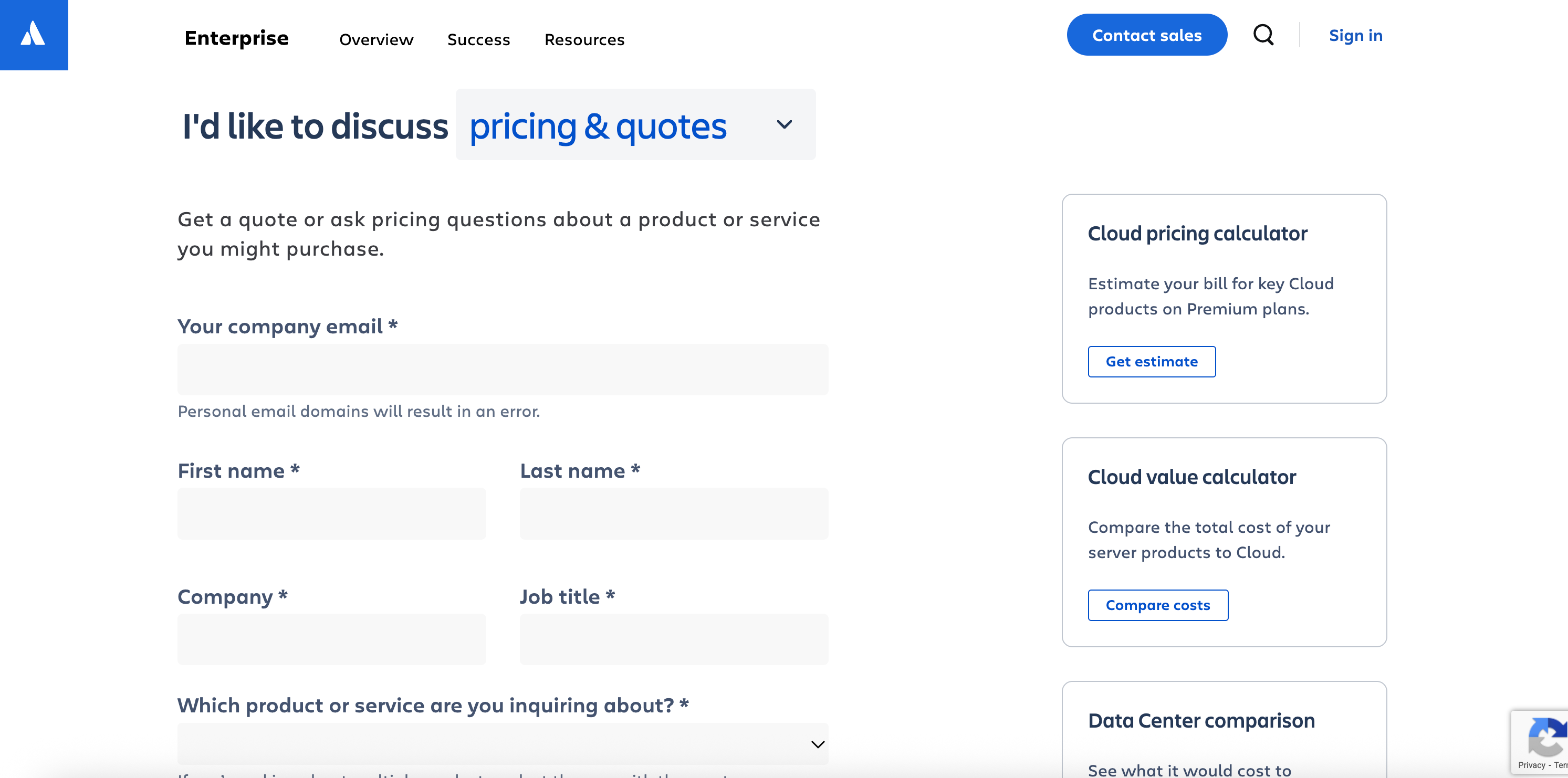
Task: Click the personal email domains warning text
Action: (x=359, y=412)
